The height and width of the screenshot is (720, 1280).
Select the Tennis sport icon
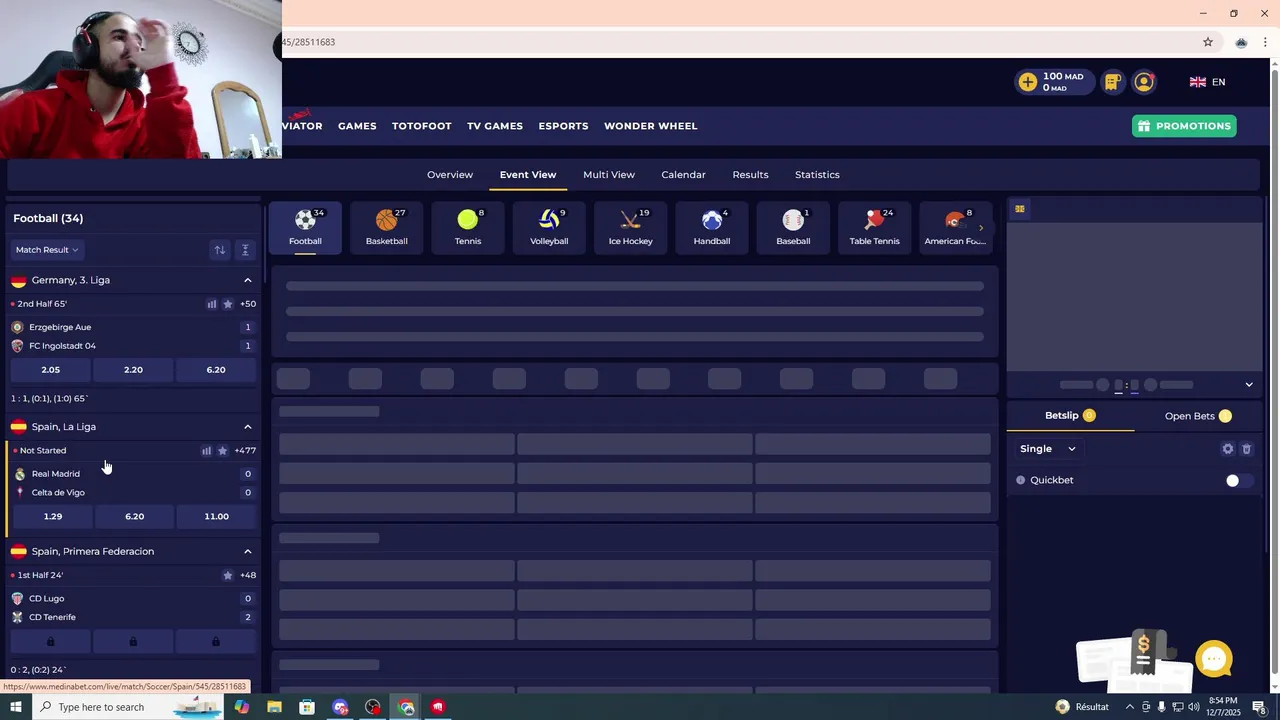pos(468,228)
